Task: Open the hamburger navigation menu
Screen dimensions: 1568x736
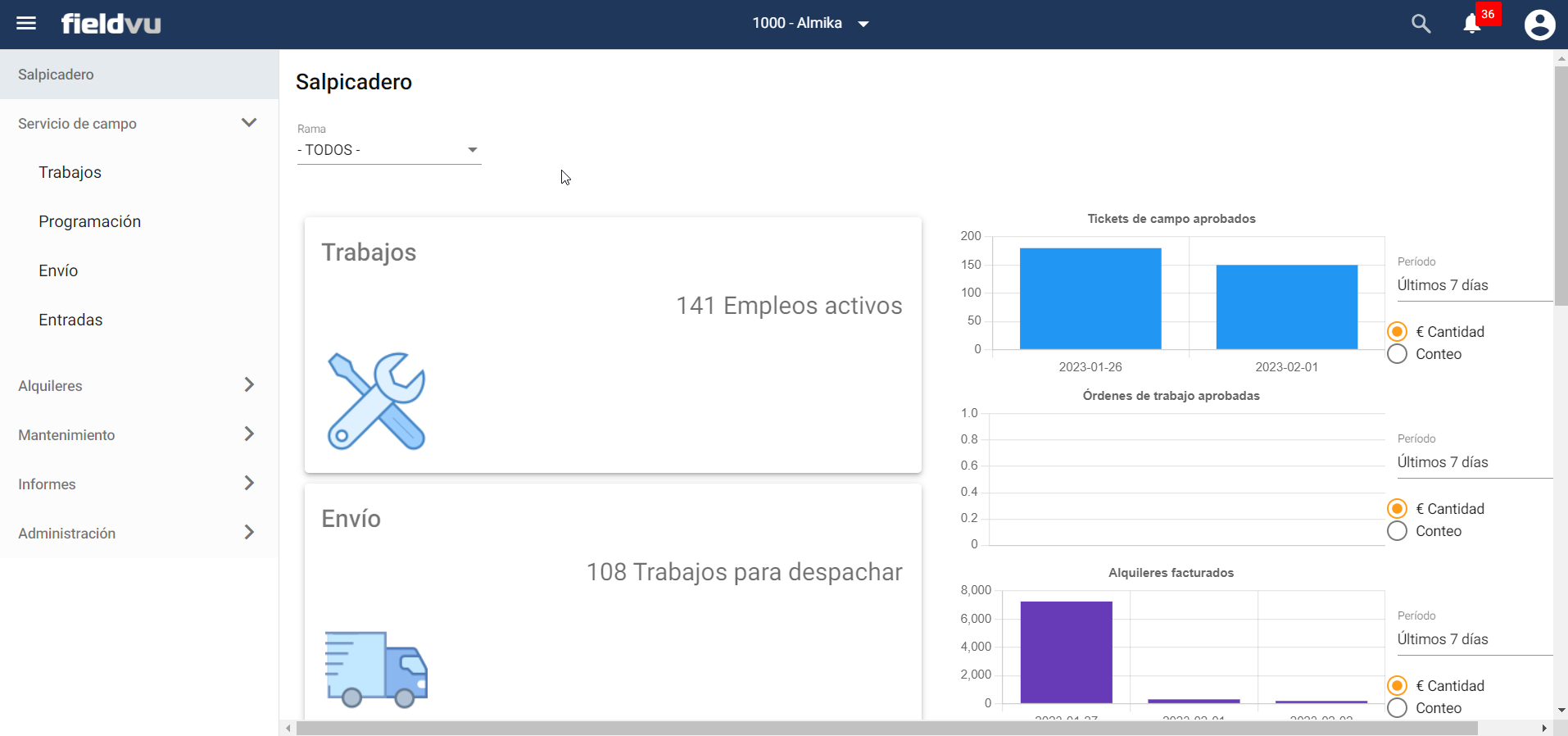Action: point(26,23)
